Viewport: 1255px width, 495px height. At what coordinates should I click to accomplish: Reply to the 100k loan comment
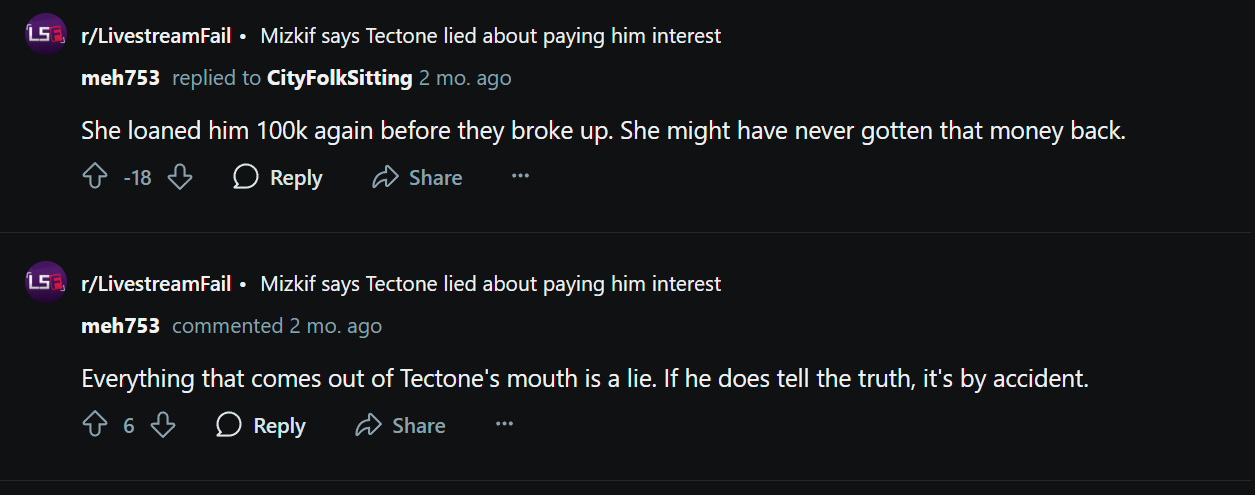point(277,178)
